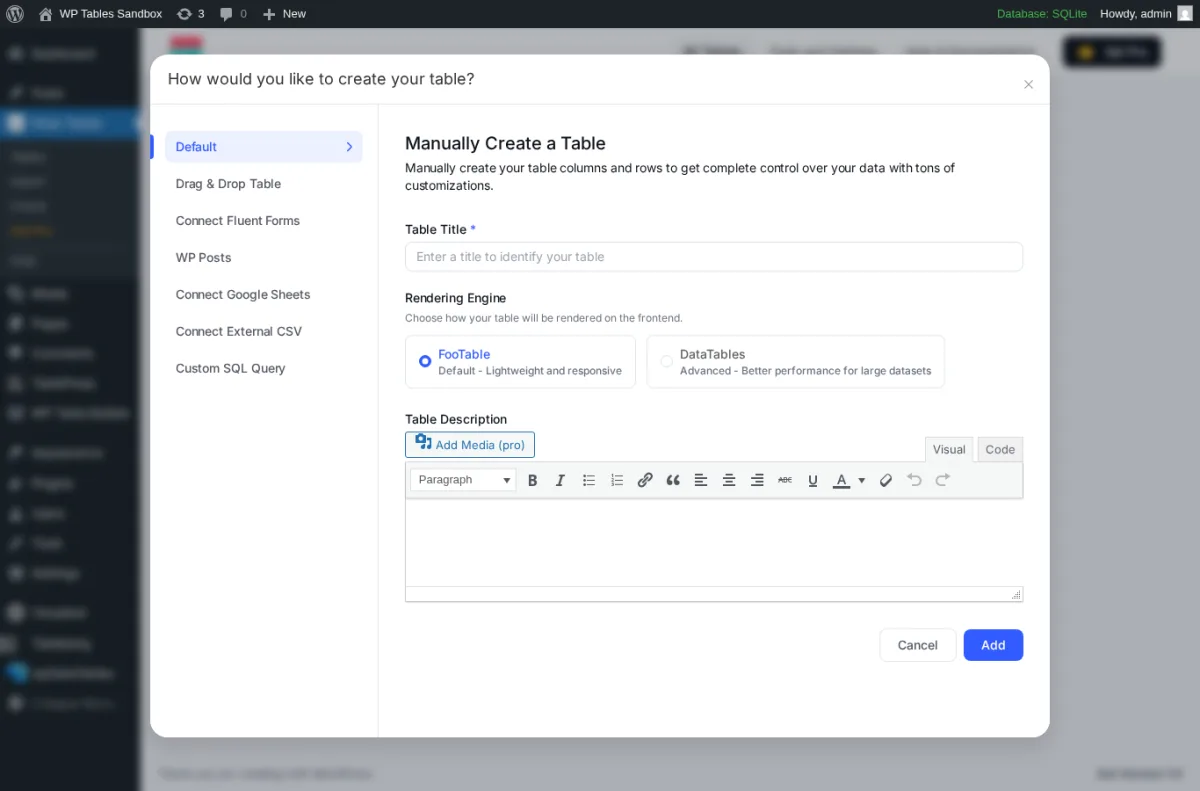1200x791 pixels.
Task: Open the New content menu
Action: click(285, 14)
